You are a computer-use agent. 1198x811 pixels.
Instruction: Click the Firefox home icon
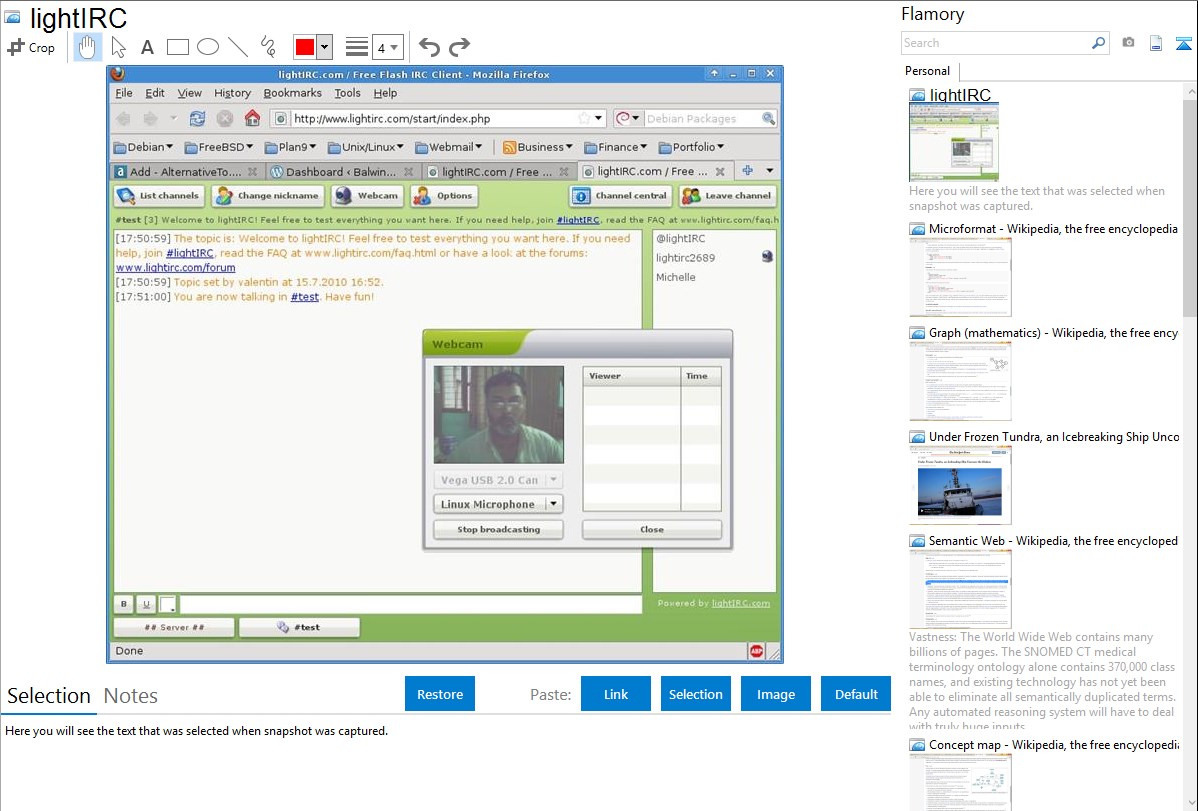(x=252, y=118)
